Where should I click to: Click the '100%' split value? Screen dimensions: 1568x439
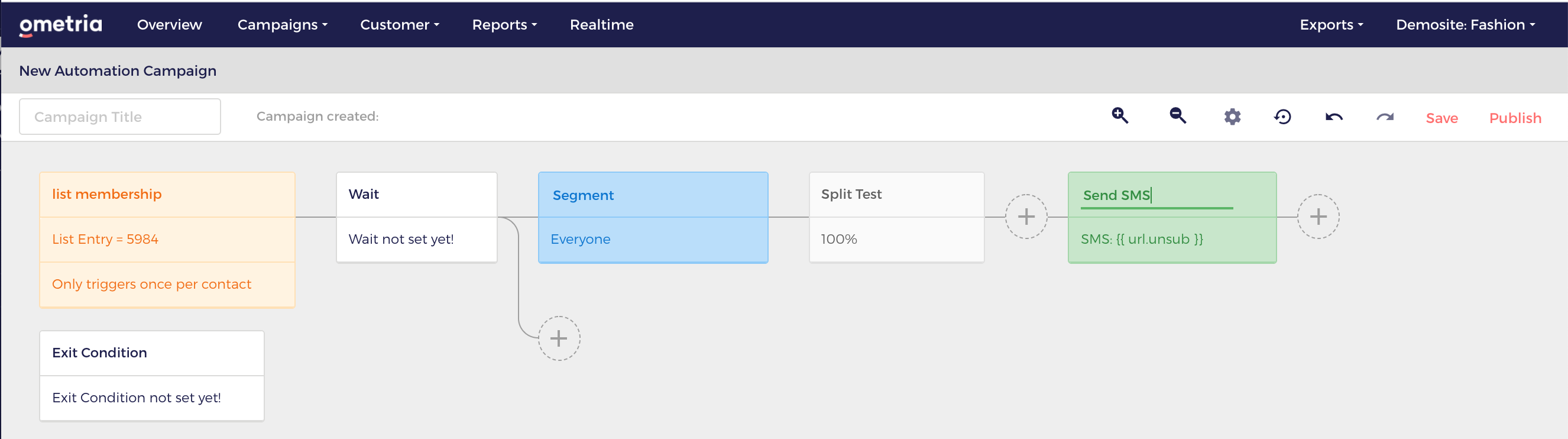coord(839,239)
